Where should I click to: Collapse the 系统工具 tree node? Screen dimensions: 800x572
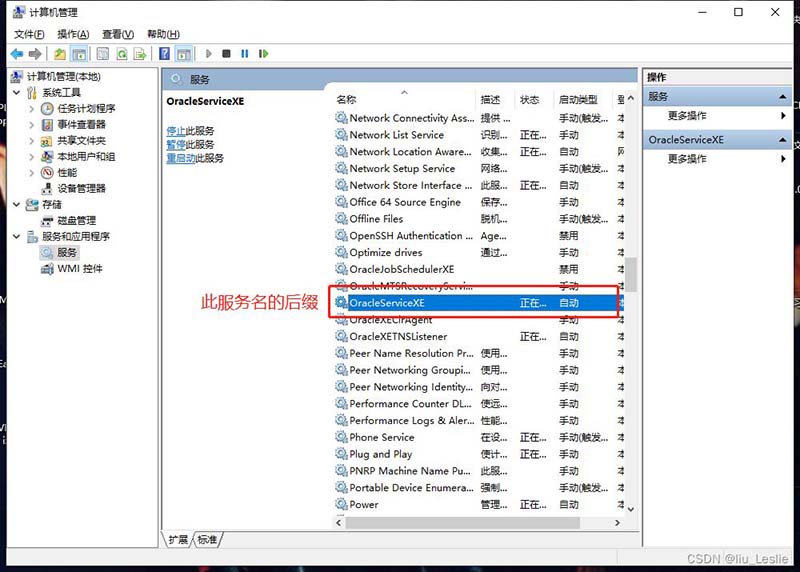tap(17, 93)
